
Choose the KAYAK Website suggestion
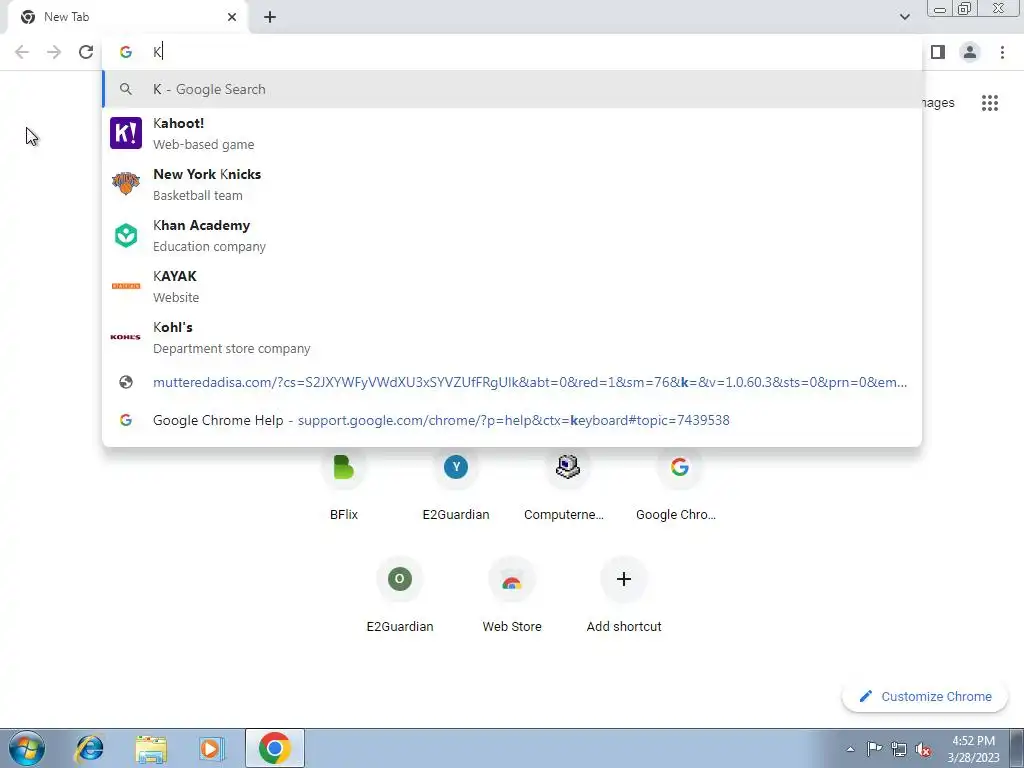pyautogui.click(x=512, y=286)
